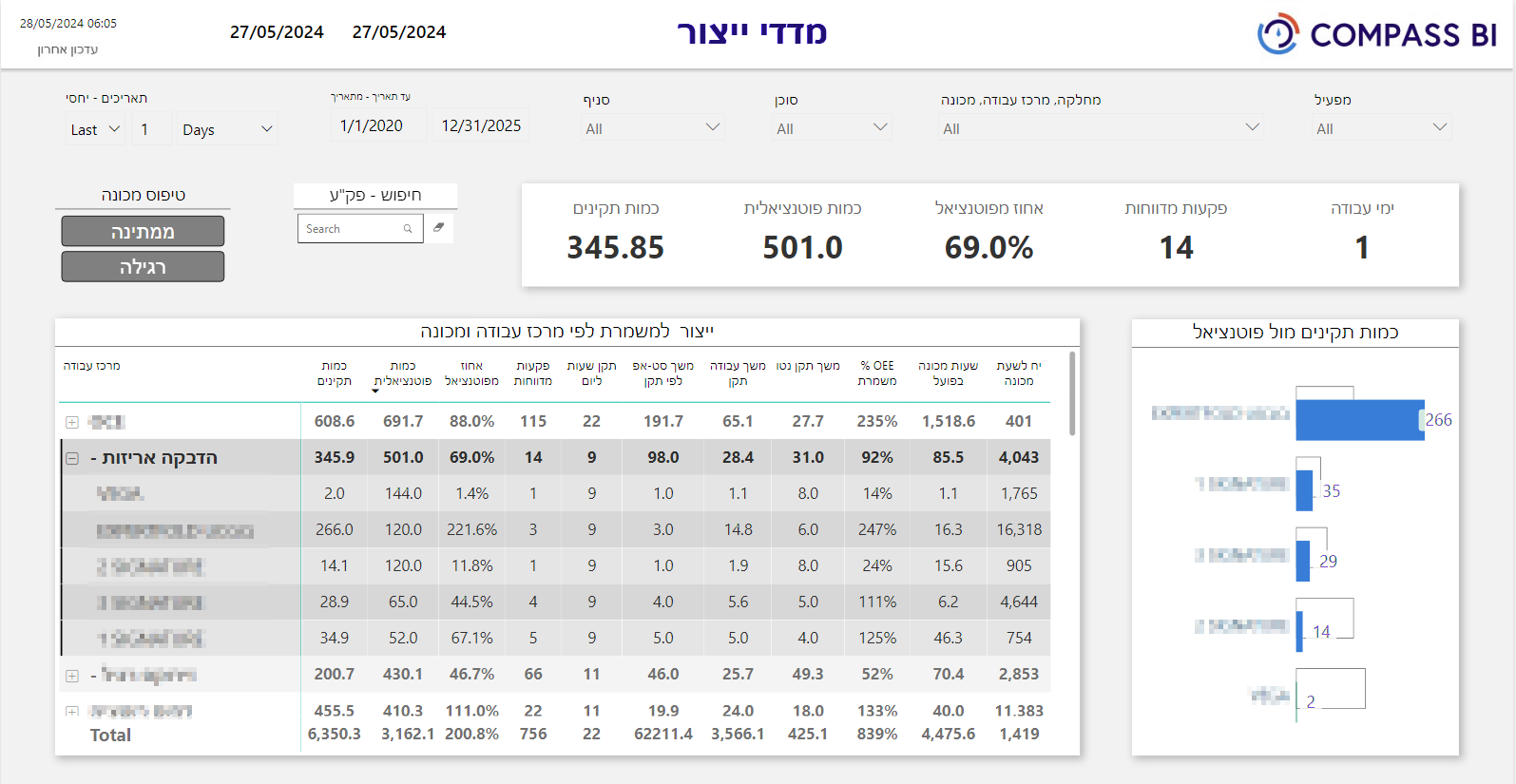This screenshot has width=1516, height=784.
Task: Expand the row showing 455.5 quantity
Action: [x=72, y=711]
